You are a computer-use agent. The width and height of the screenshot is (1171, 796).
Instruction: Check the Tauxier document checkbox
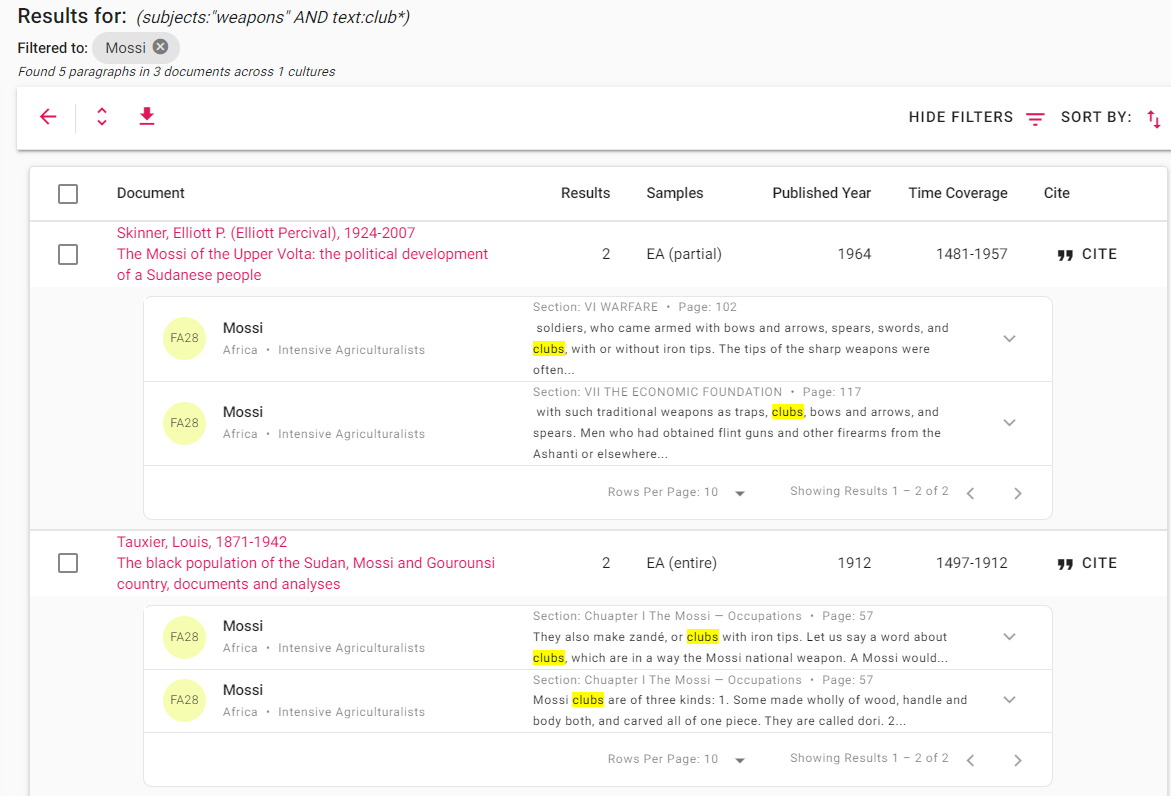[68, 563]
